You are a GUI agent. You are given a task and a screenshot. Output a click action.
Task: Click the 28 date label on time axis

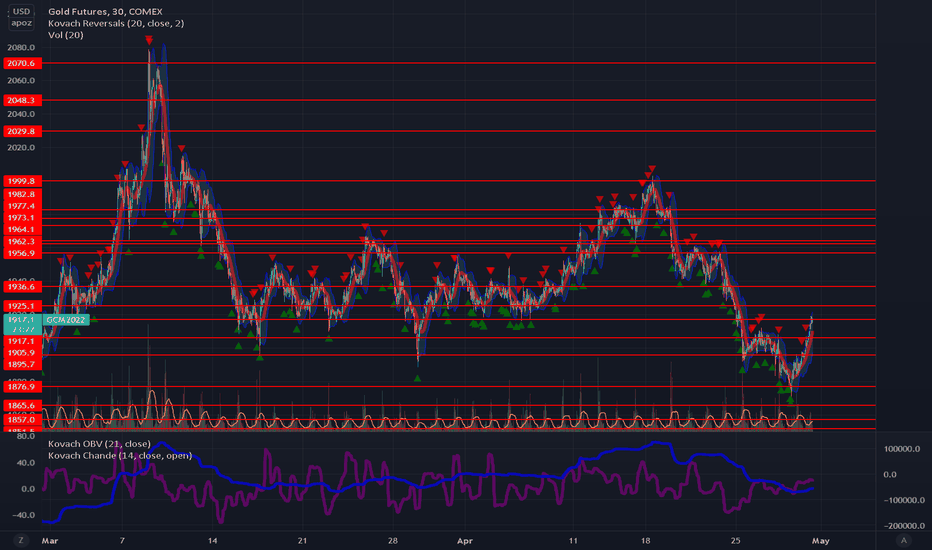point(393,540)
